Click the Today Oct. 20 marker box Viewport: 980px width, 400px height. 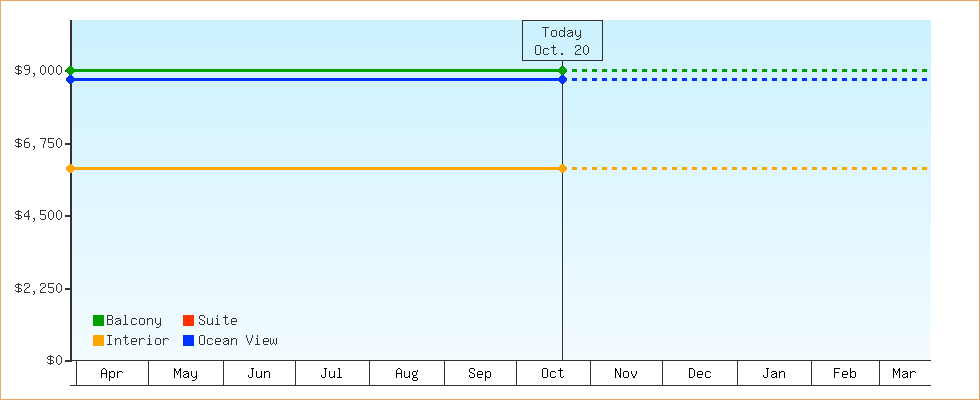coord(562,41)
